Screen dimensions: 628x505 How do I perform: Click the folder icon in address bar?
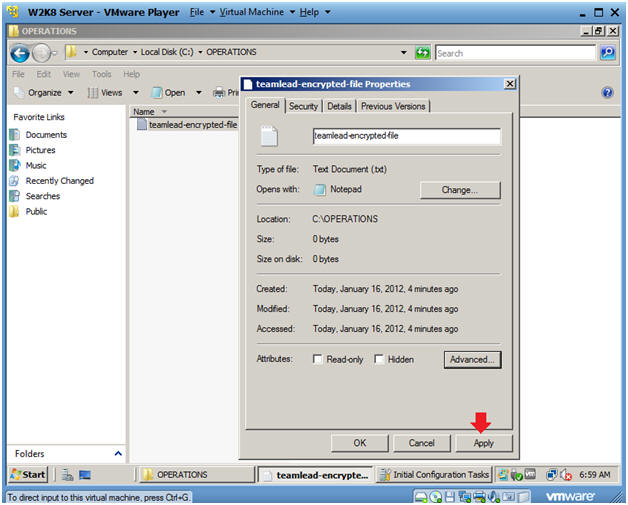(x=71, y=52)
